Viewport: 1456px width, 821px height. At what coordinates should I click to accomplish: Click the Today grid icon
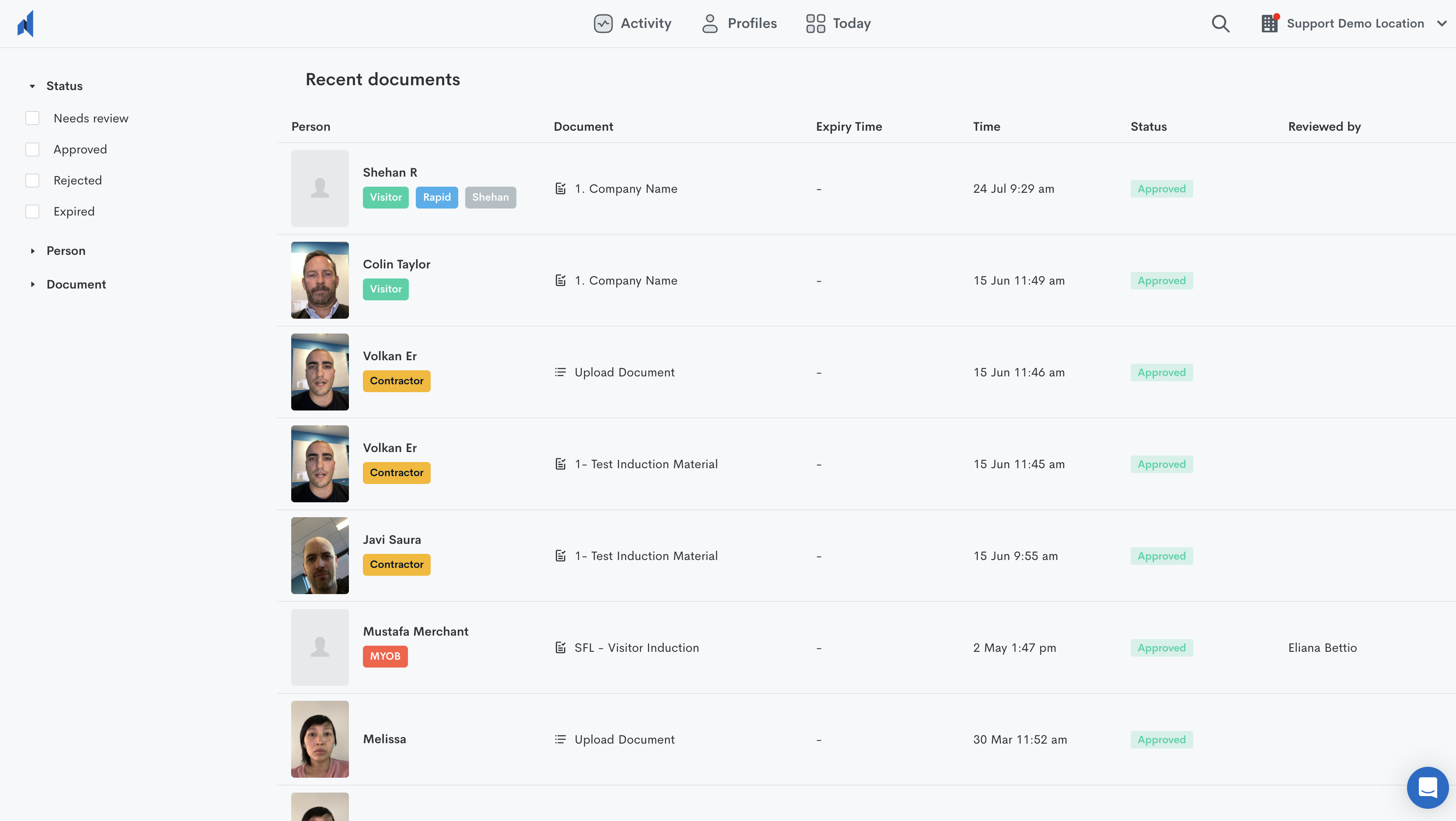coord(815,24)
